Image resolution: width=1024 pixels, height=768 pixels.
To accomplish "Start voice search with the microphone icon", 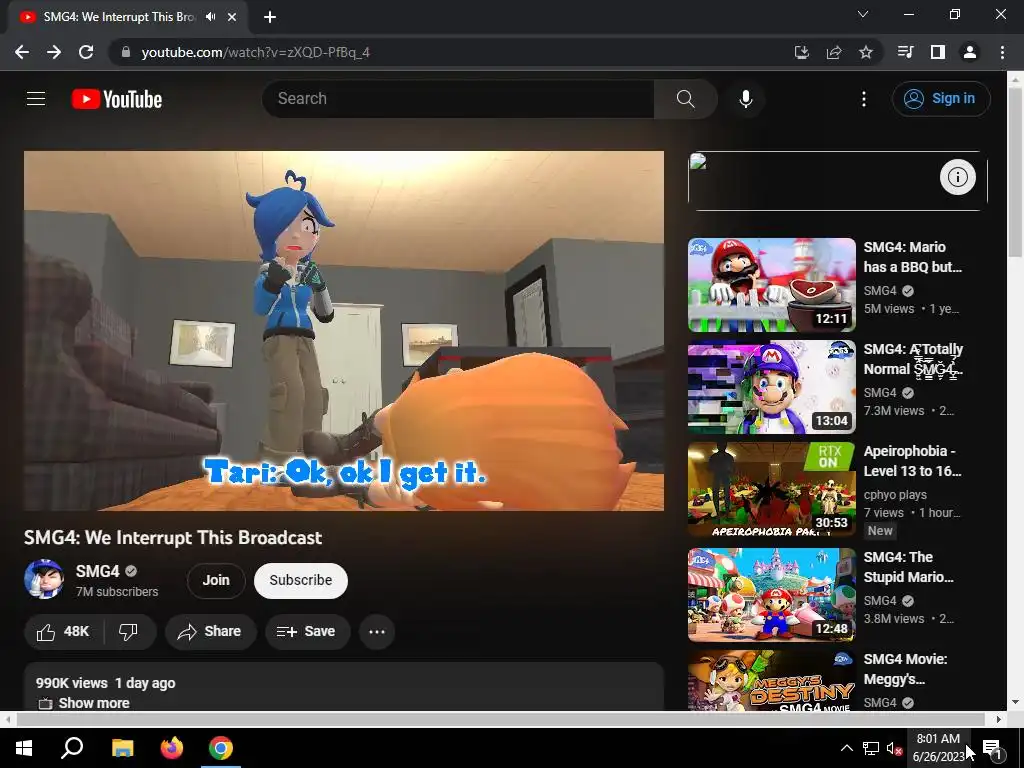I will tap(745, 99).
